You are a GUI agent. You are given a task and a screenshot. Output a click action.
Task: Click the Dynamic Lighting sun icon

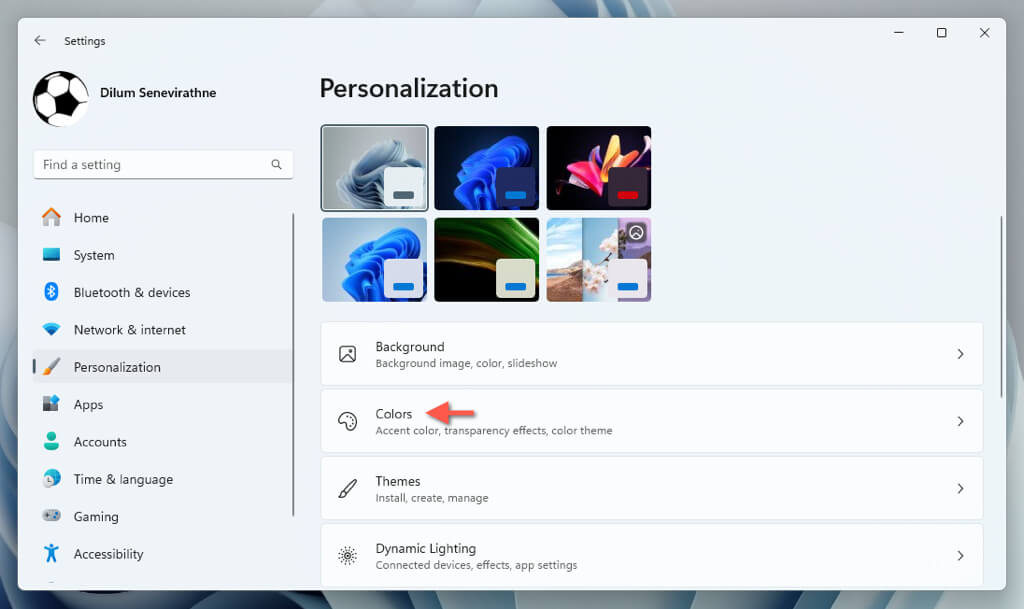pos(347,555)
